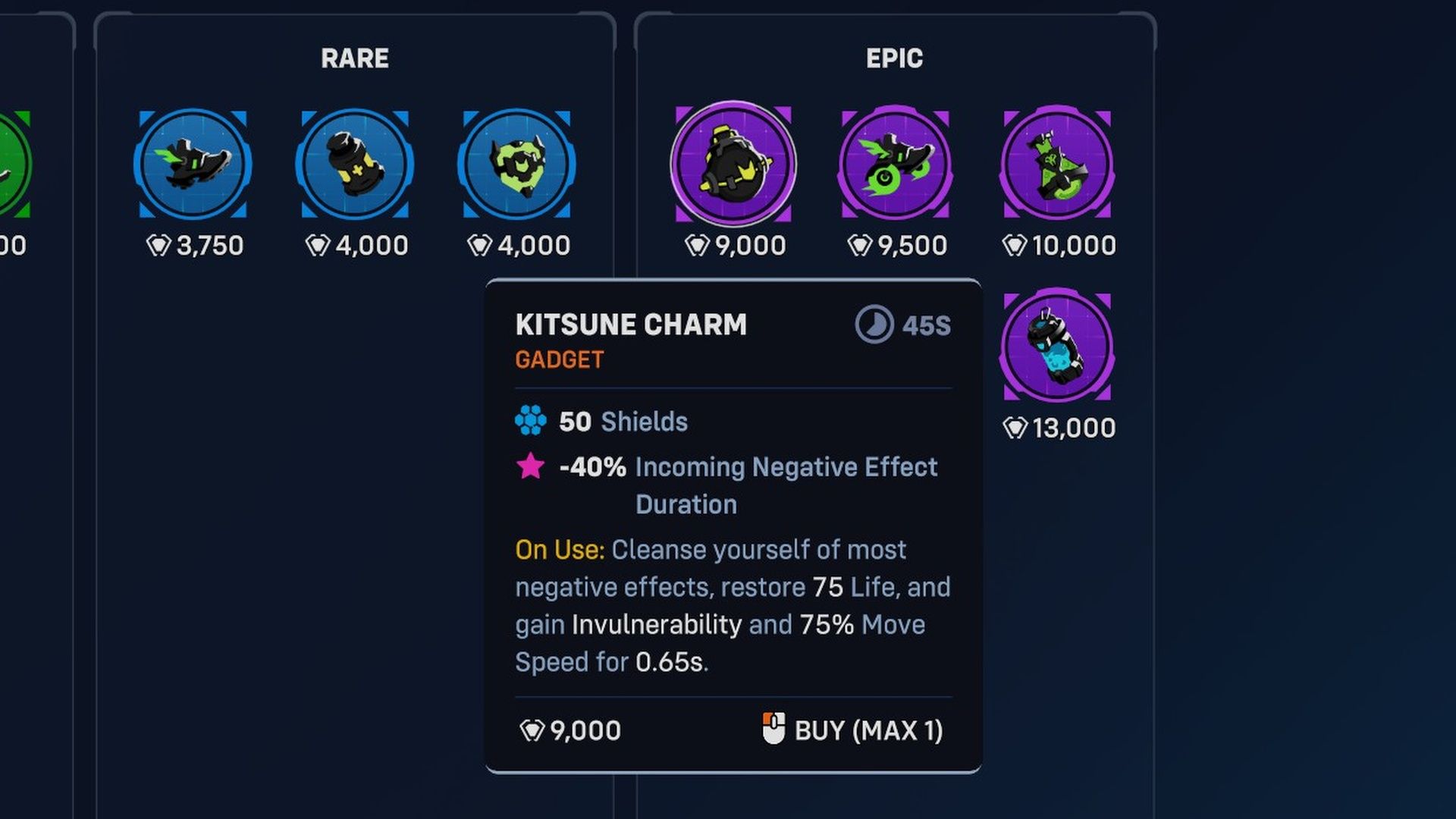Select the Epic boots item costing 9,500

(895, 164)
